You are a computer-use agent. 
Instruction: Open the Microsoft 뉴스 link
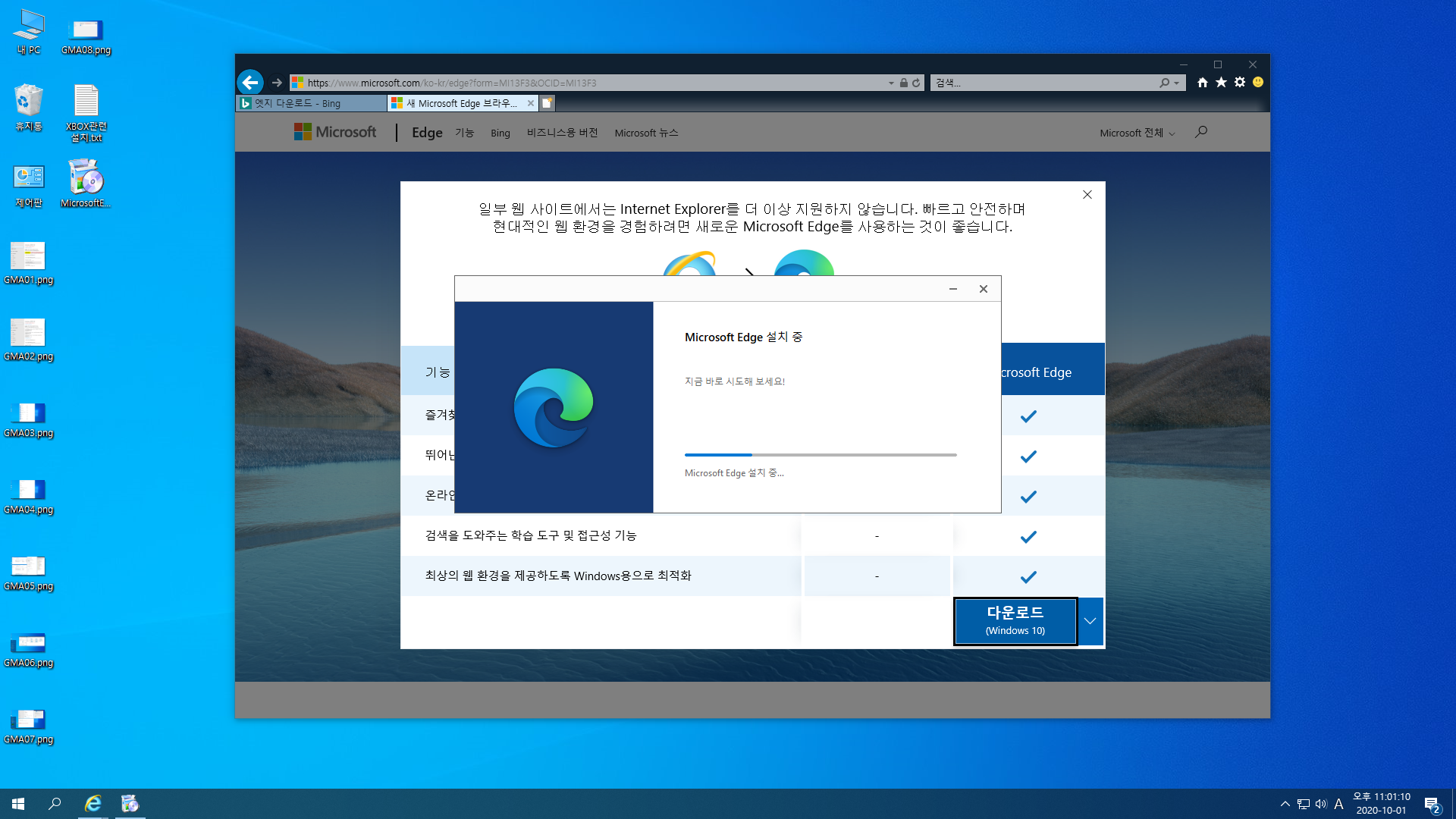(646, 133)
